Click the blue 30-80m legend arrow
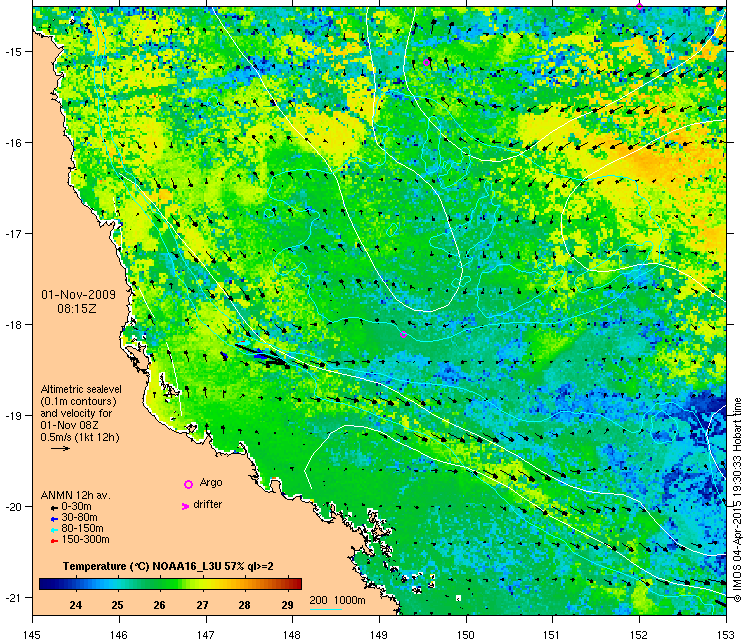Screen dimensions: 750x640 54,519
